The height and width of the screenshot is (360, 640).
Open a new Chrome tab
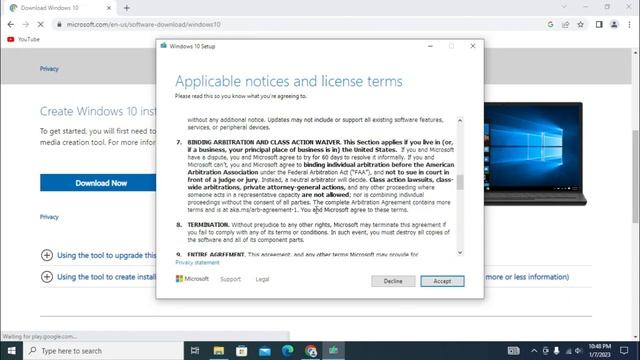[127, 8]
